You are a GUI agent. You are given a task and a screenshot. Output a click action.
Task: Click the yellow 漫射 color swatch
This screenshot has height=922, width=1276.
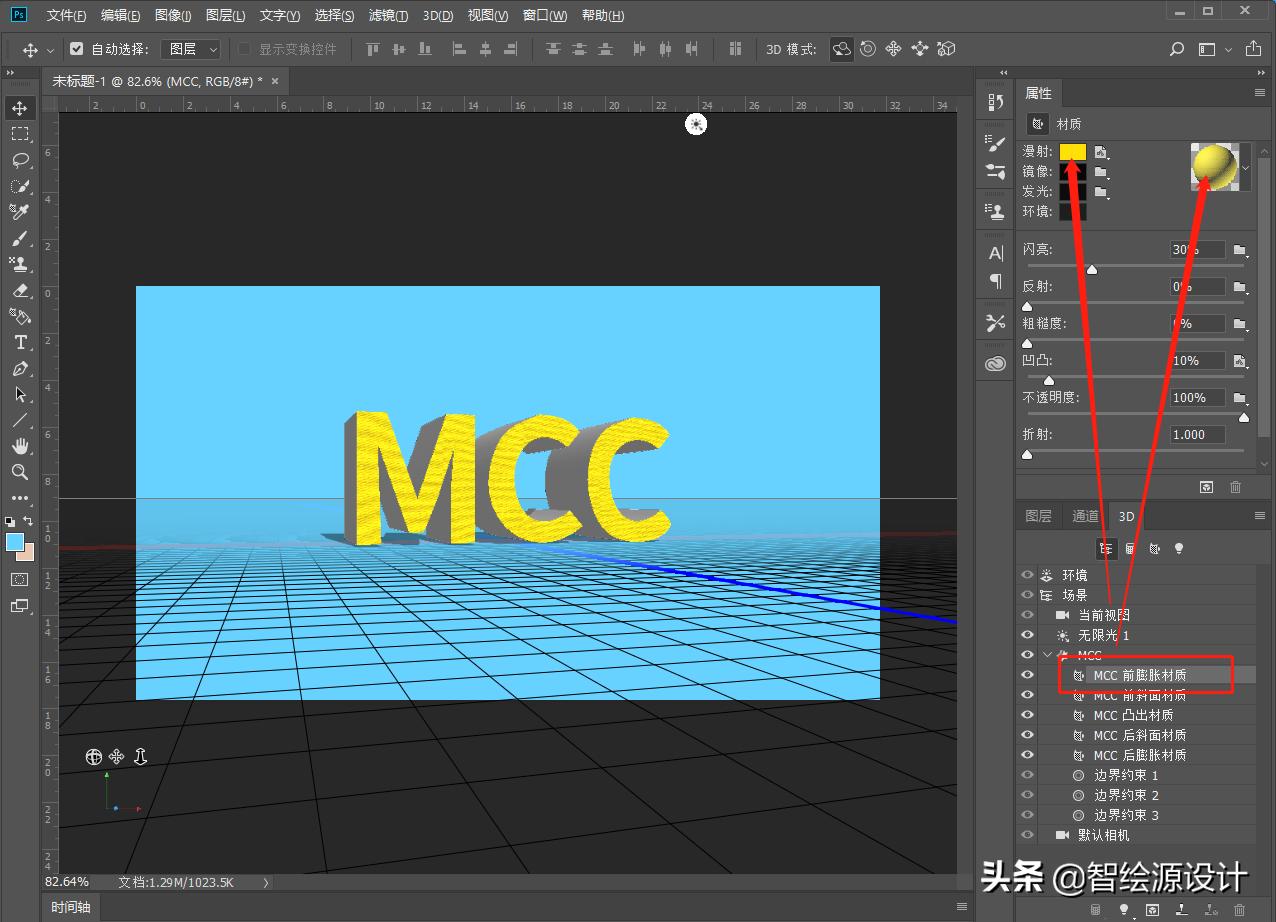pyautogui.click(x=1072, y=152)
